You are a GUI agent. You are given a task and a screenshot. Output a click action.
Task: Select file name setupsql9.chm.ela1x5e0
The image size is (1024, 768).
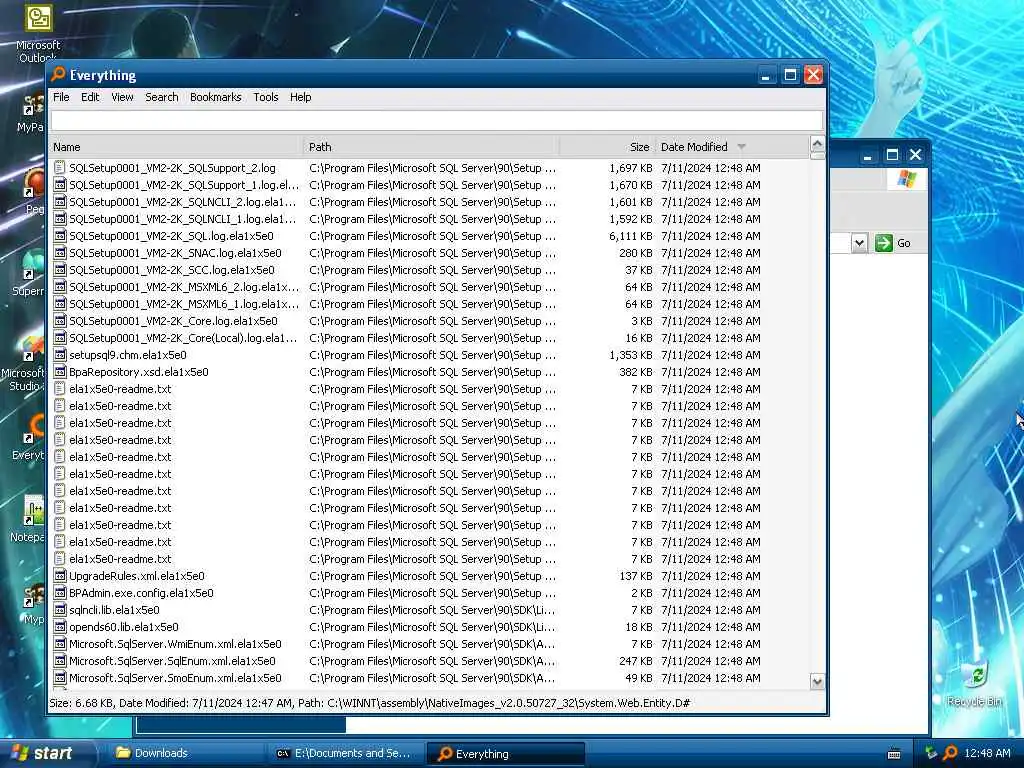(128, 355)
